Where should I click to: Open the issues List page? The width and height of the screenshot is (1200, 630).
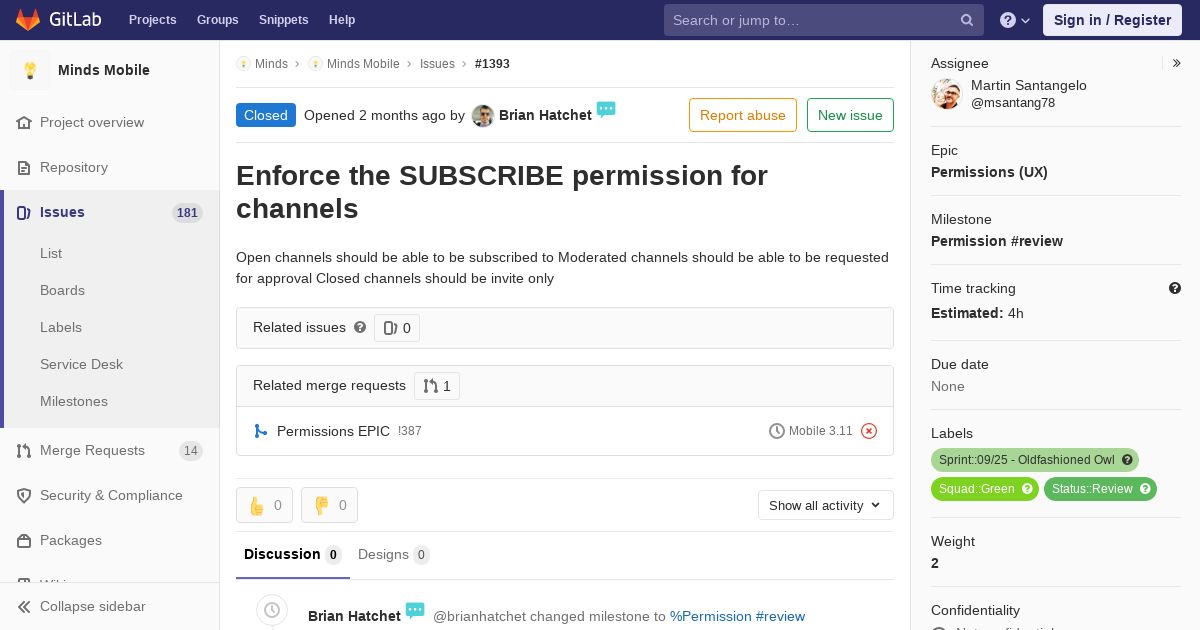(51, 253)
